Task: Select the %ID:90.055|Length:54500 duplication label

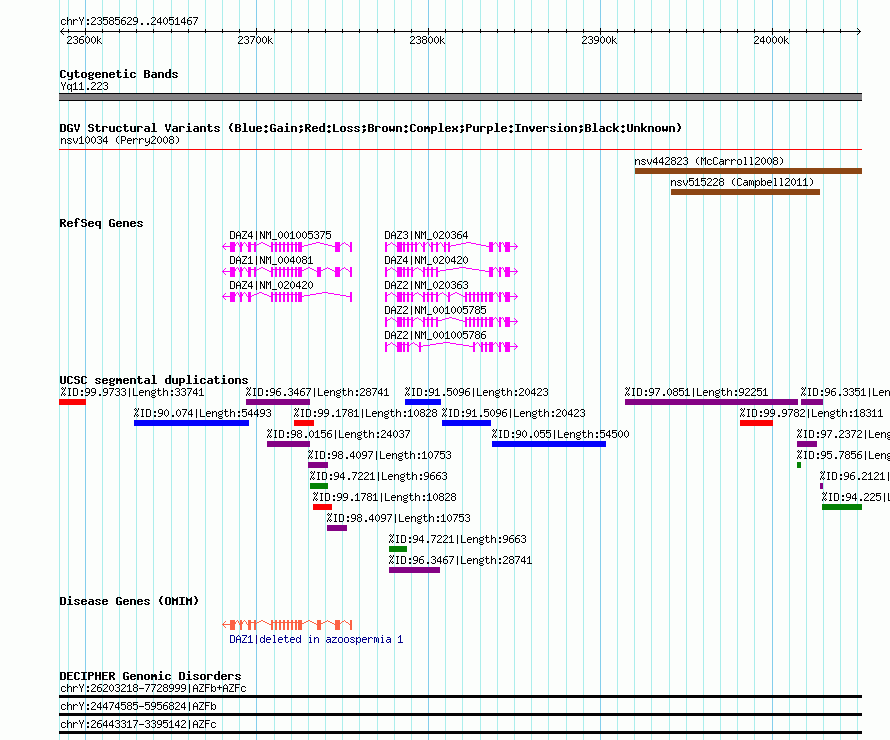Action: tap(560, 434)
